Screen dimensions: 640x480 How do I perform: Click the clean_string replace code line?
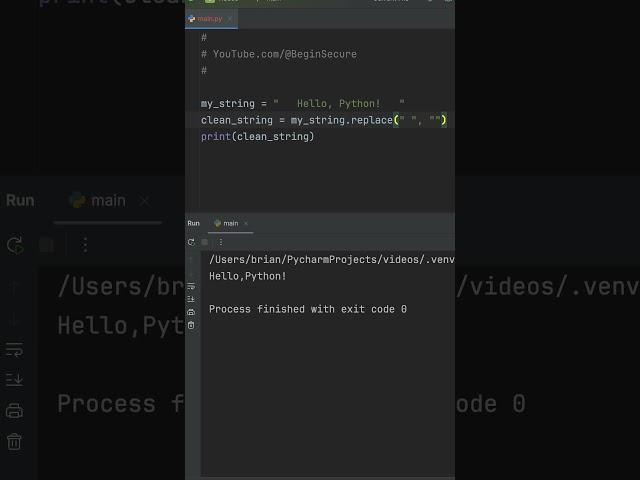pyautogui.click(x=324, y=120)
